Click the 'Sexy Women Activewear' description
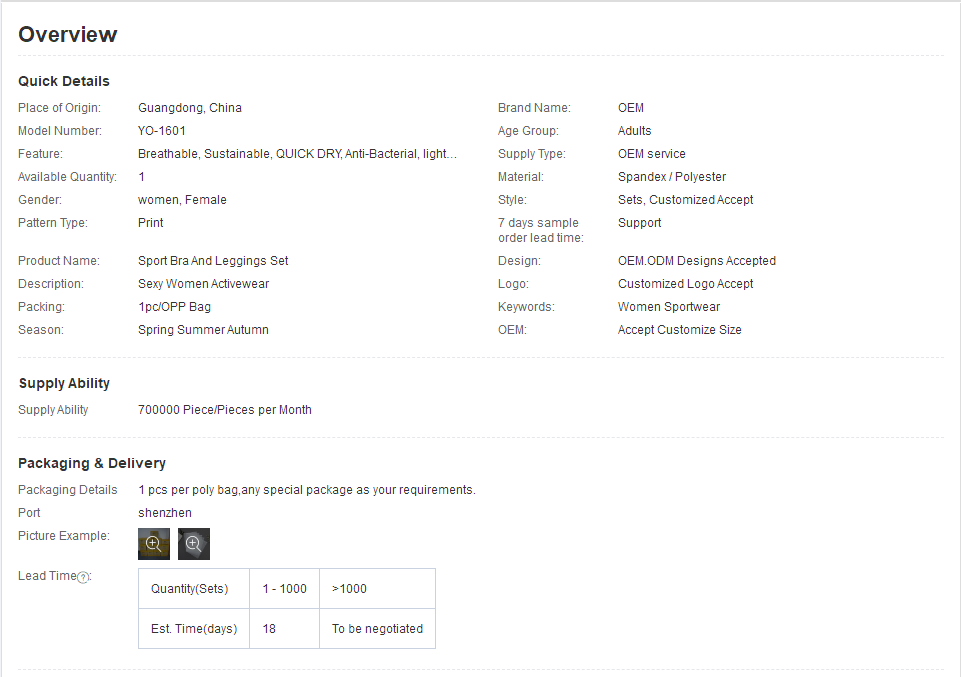 click(203, 284)
